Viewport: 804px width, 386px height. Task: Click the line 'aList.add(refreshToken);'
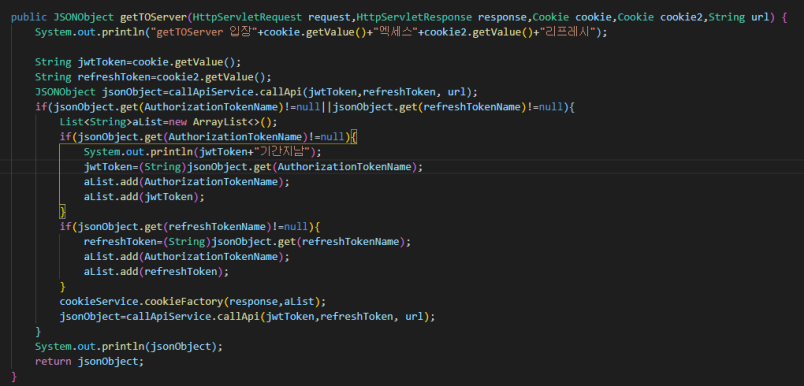(156, 272)
